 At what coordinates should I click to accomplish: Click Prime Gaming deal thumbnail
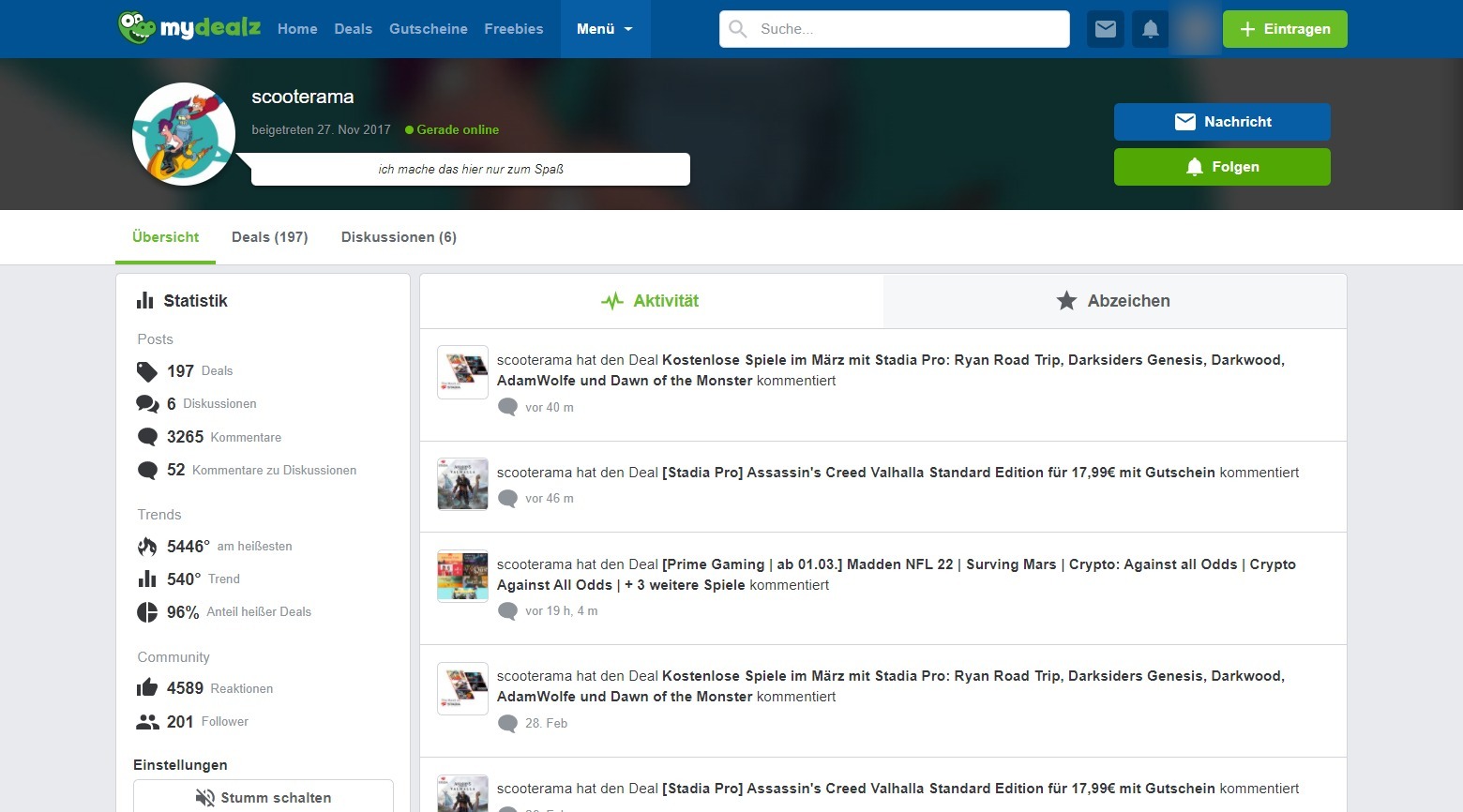pos(463,576)
